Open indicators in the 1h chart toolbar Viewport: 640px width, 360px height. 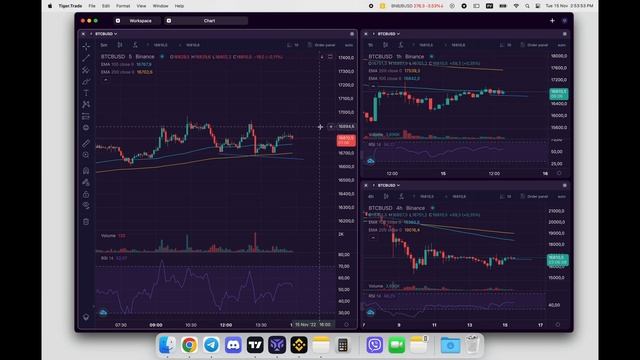click(401, 45)
